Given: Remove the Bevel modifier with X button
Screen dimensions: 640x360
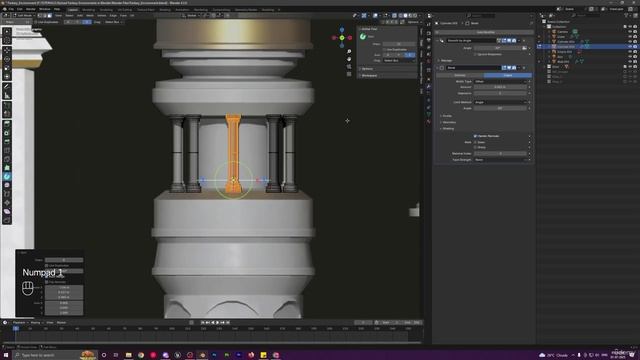Looking at the screenshot, I should click(x=524, y=68).
